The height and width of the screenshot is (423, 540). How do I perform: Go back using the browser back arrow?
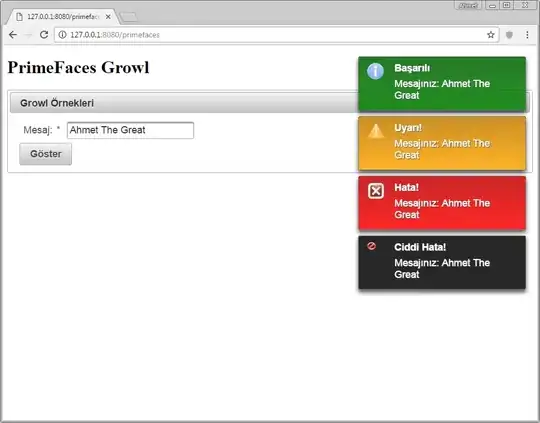pos(13,34)
